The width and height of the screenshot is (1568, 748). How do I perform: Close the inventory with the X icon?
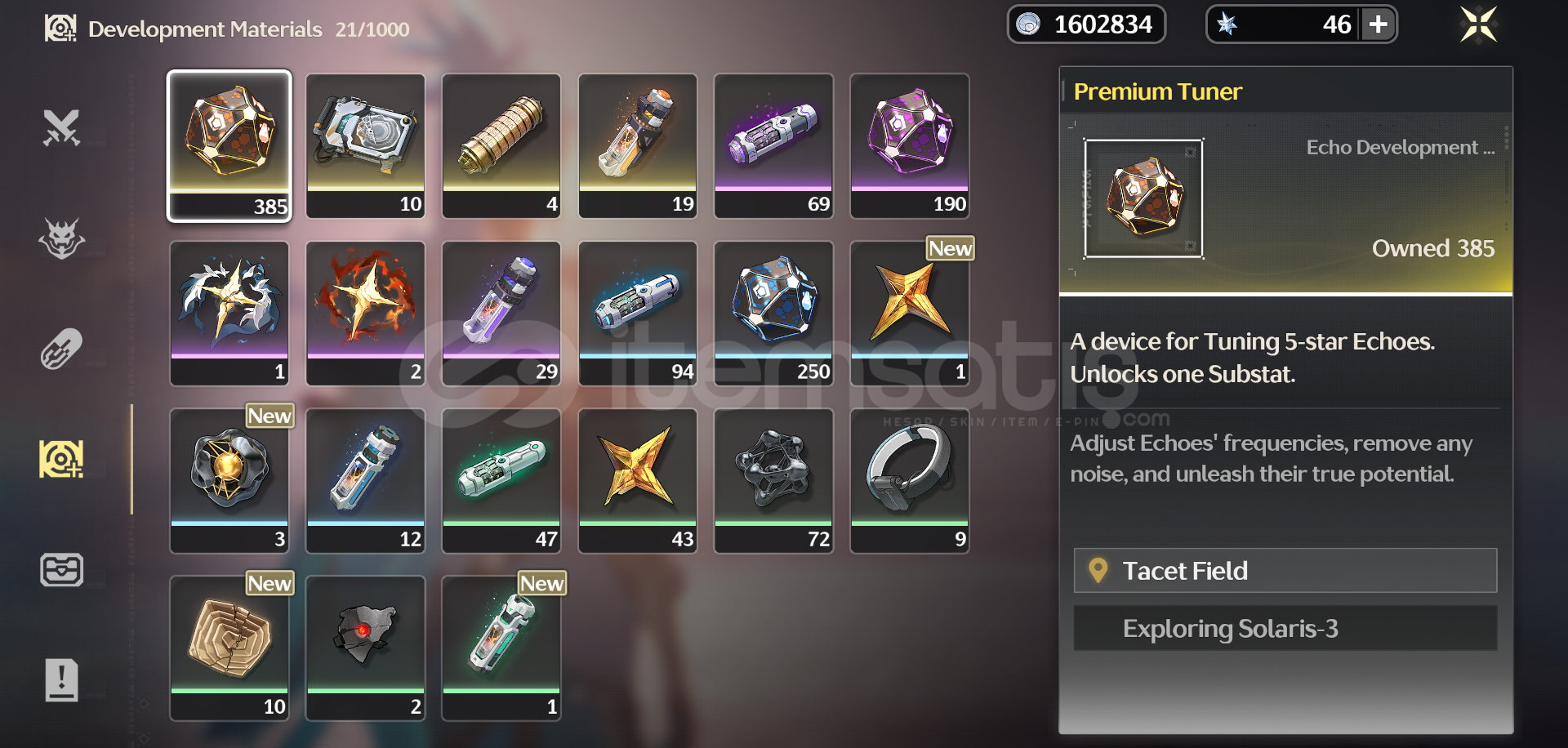[1479, 24]
